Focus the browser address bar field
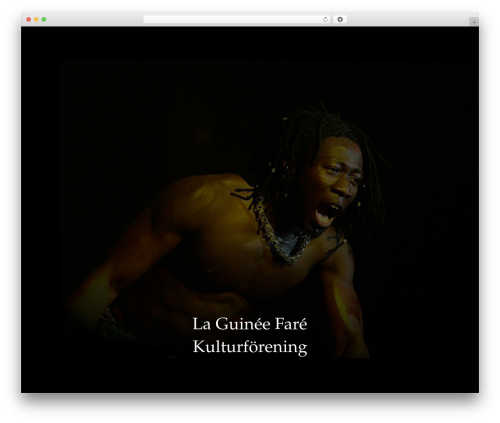This screenshot has width=500, height=423. pyautogui.click(x=237, y=20)
